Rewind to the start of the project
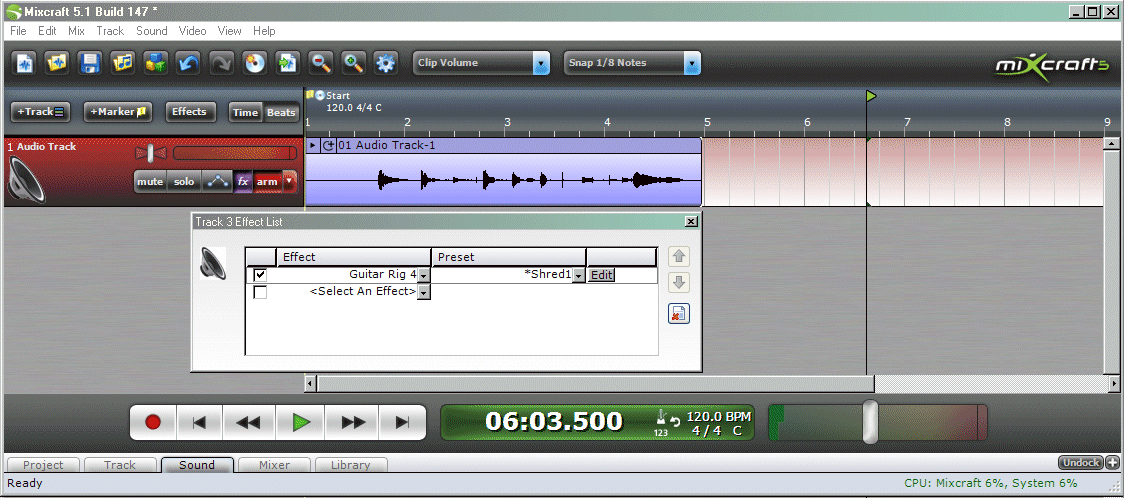Screen dimensions: 1124x498 pyautogui.click(x=199, y=422)
